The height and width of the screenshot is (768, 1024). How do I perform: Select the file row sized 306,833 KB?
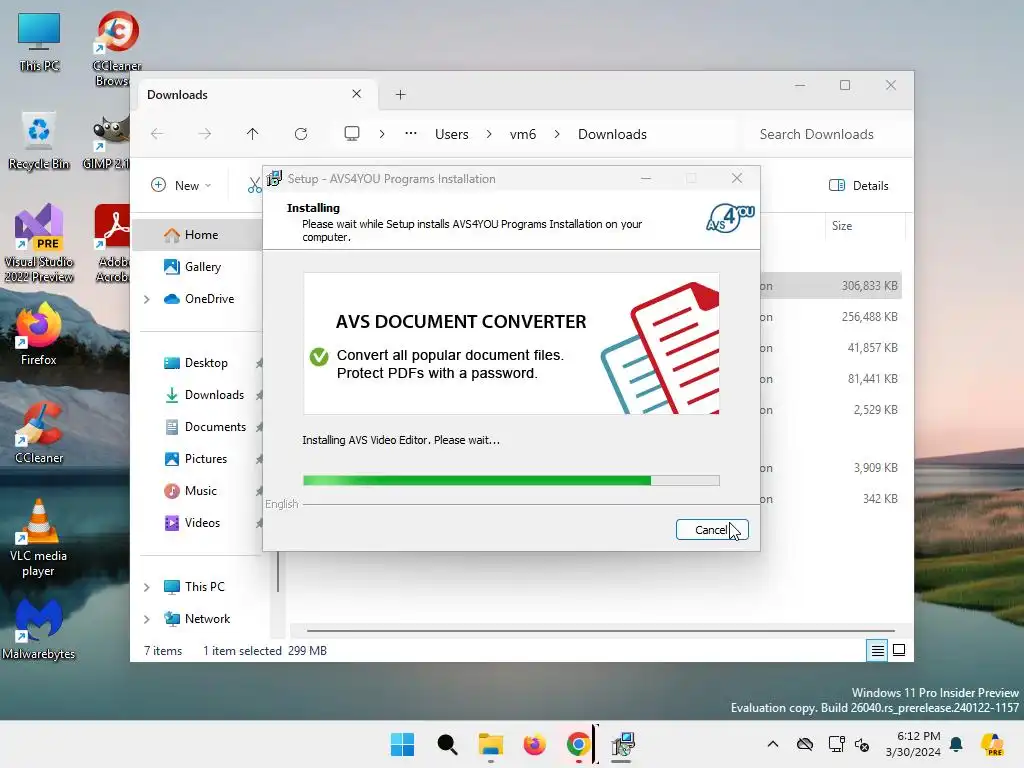pyautogui.click(x=831, y=285)
